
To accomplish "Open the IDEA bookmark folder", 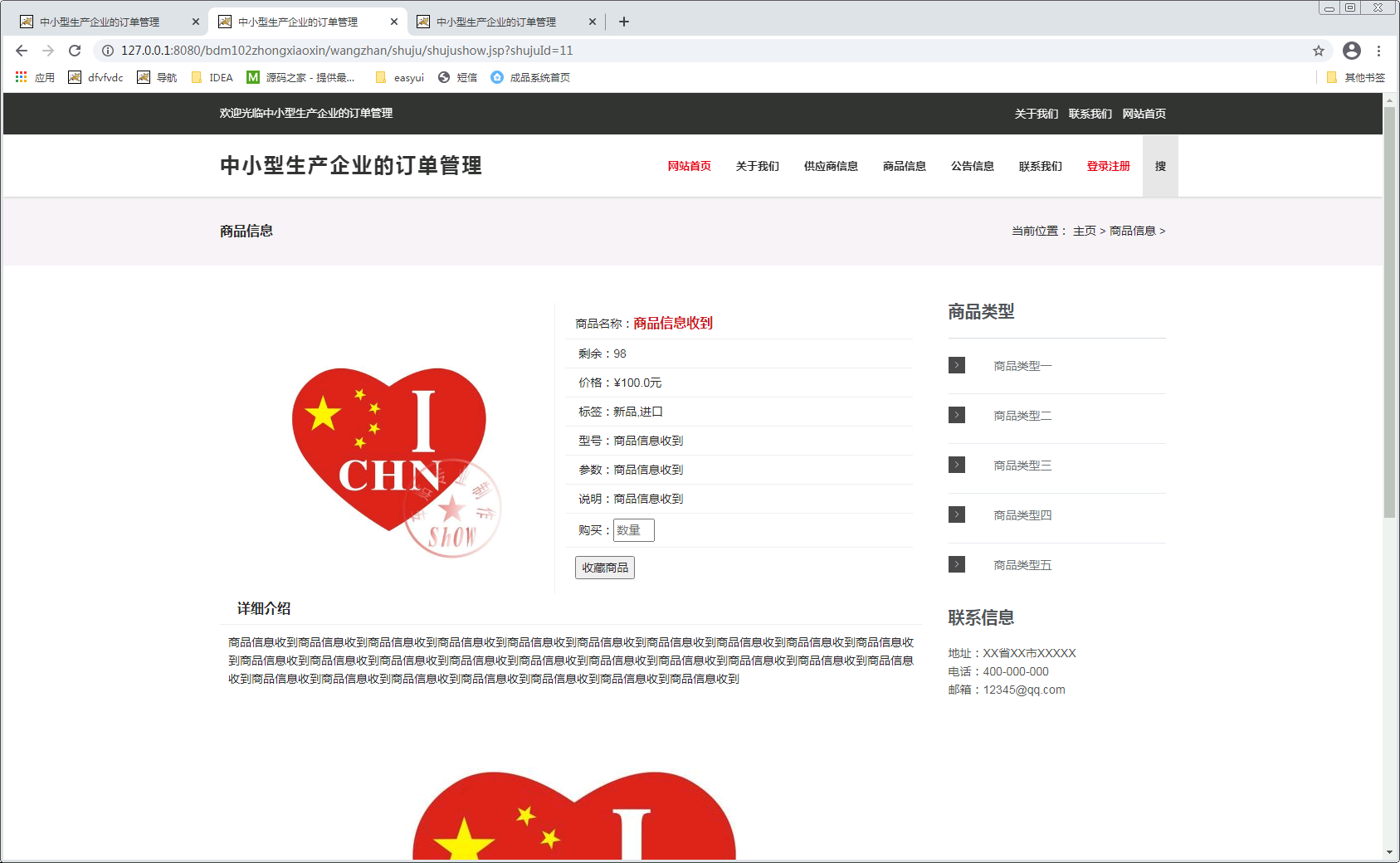I will pyautogui.click(x=212, y=77).
